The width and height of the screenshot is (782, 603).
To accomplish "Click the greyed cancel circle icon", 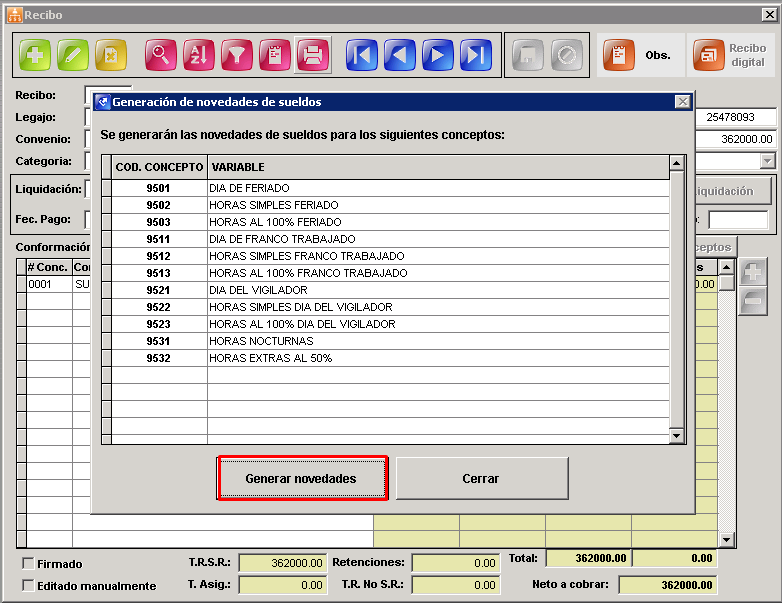I will [x=567, y=55].
